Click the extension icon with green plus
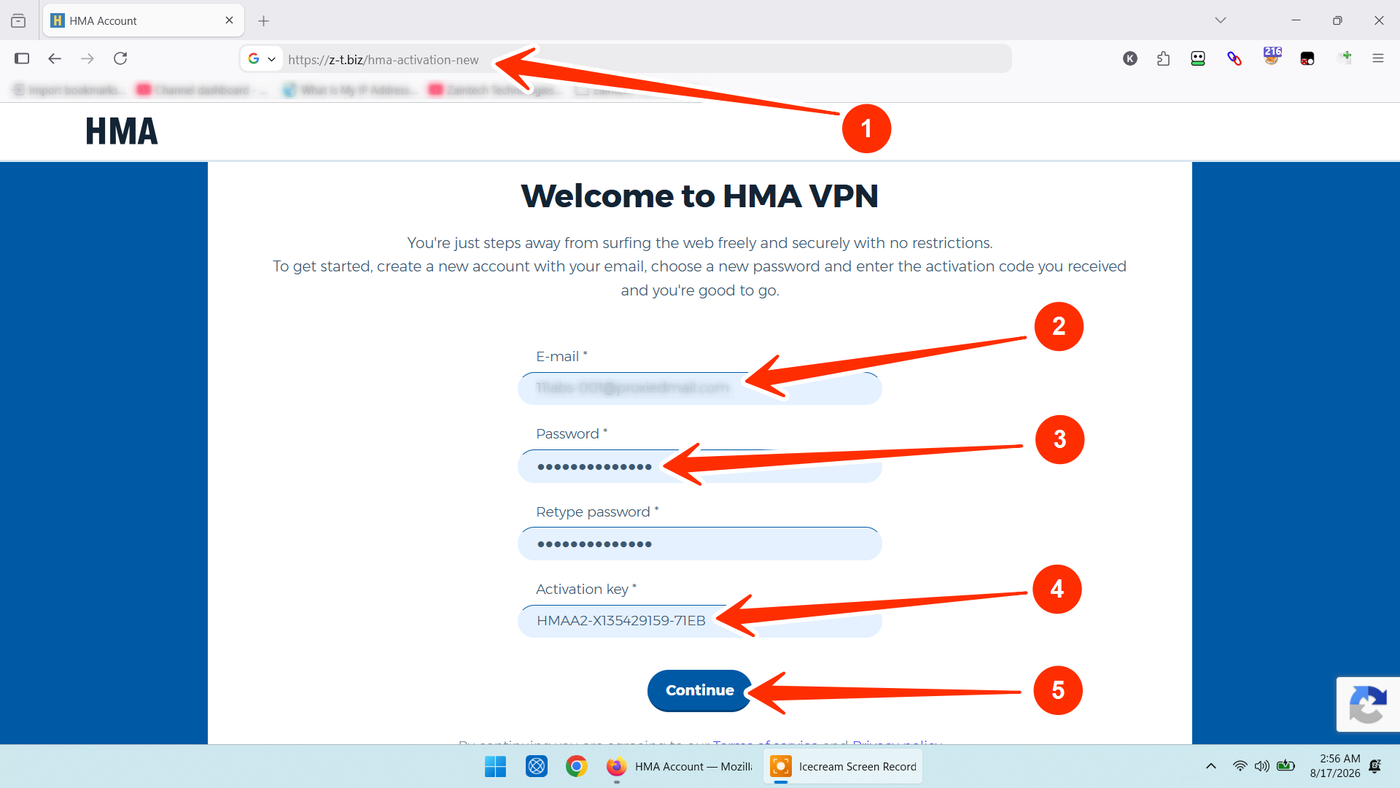The height and width of the screenshot is (788, 1400). tap(1345, 58)
